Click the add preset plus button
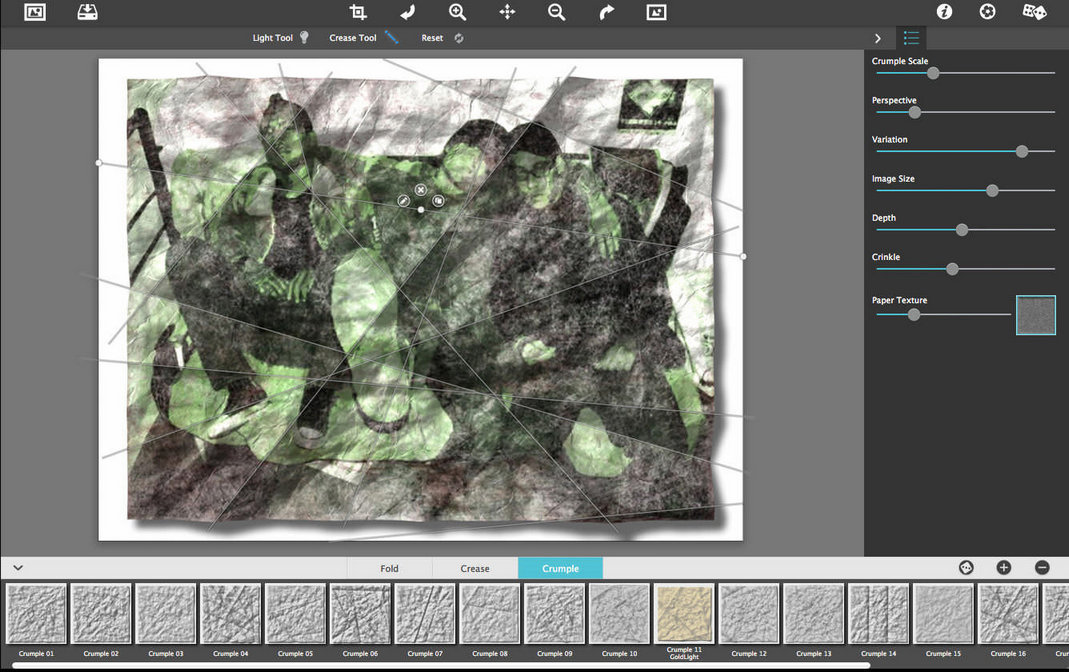Screen dimensions: 1069x672 [x=1004, y=568]
